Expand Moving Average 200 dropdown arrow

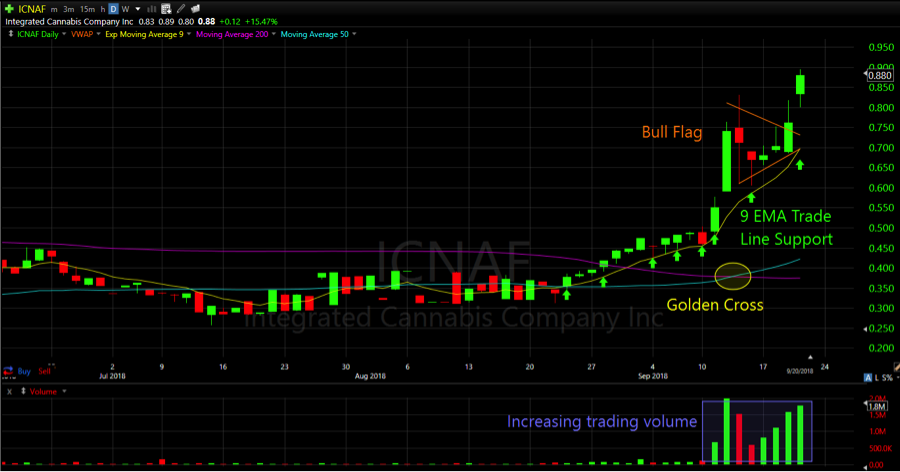273,34
